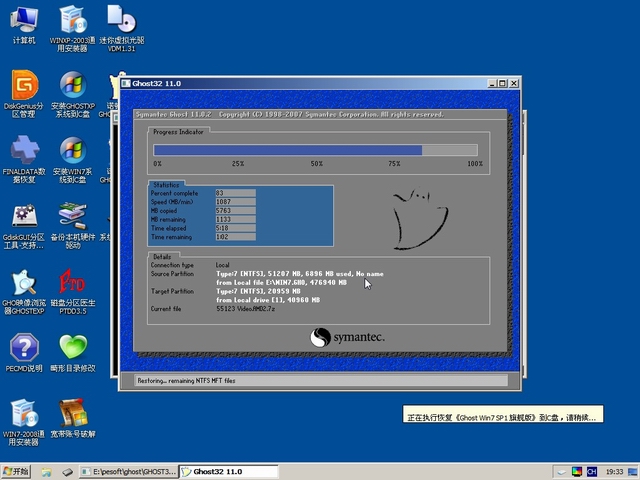Image resolution: width=640 pixels, height=480 pixels.
Task: Launch 宽带帐号破解 icon
Action: [73, 418]
